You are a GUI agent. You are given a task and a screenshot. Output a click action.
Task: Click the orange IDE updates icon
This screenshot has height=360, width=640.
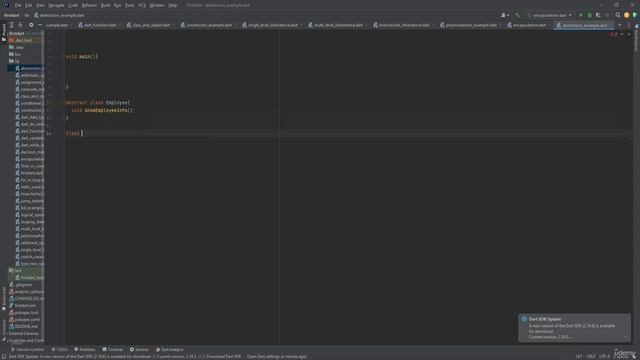click(626, 15)
